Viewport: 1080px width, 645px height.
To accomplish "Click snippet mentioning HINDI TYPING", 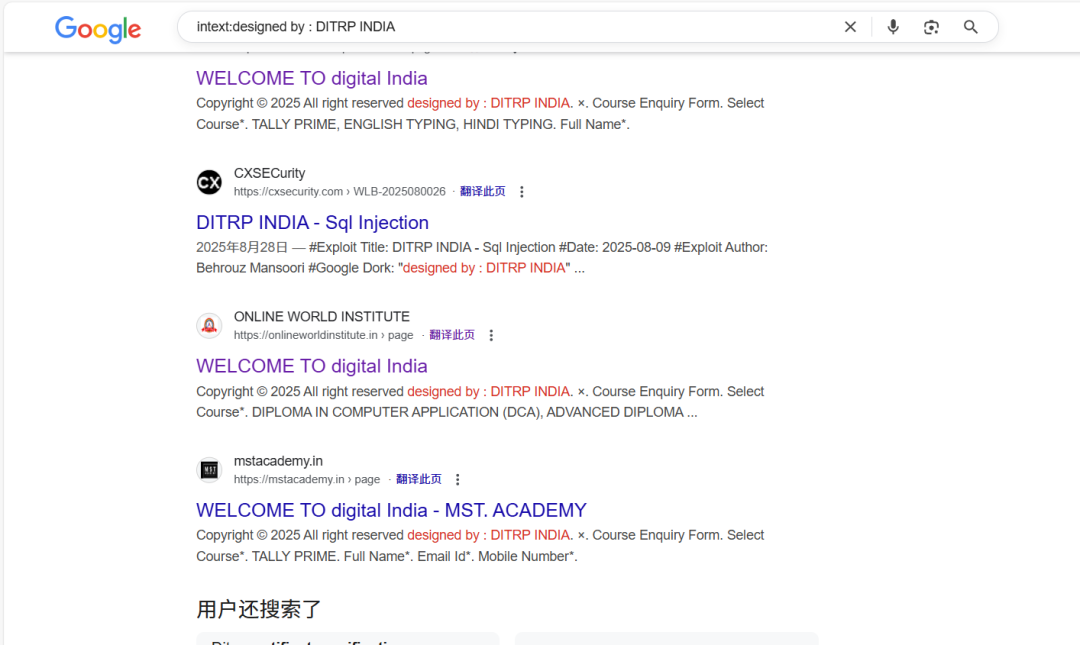I will pyautogui.click(x=480, y=114).
